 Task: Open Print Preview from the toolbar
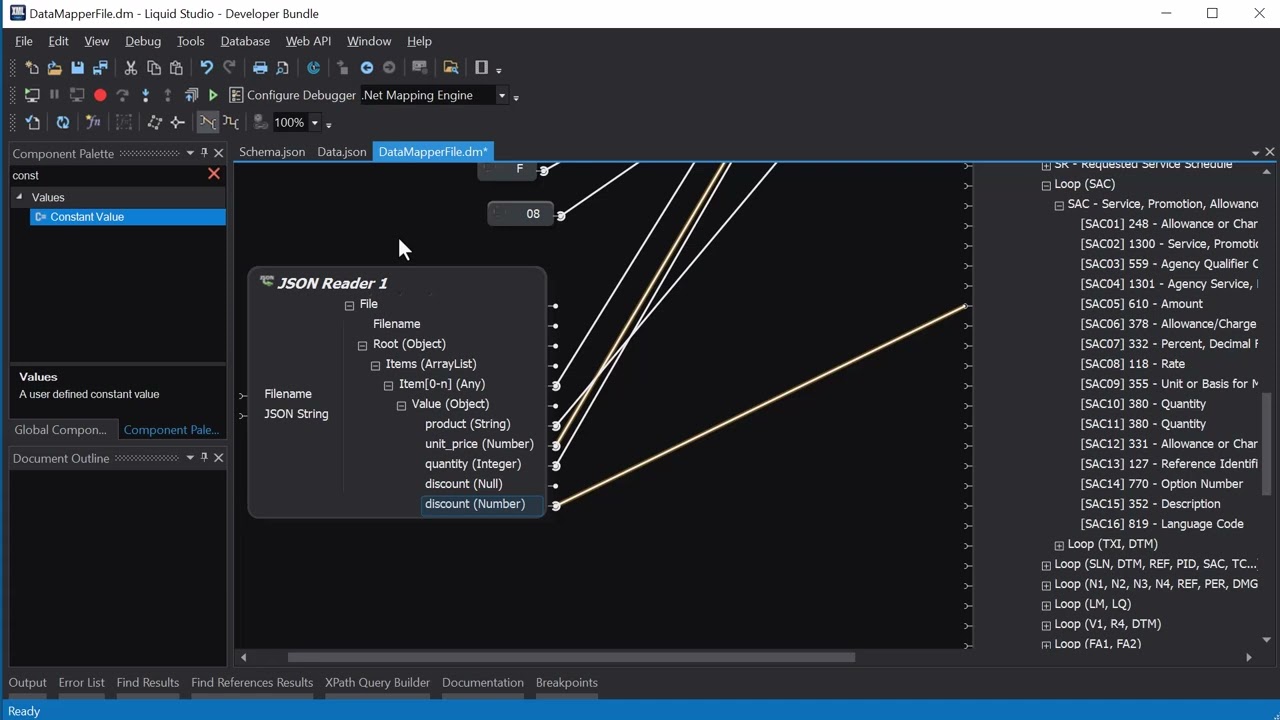(283, 68)
